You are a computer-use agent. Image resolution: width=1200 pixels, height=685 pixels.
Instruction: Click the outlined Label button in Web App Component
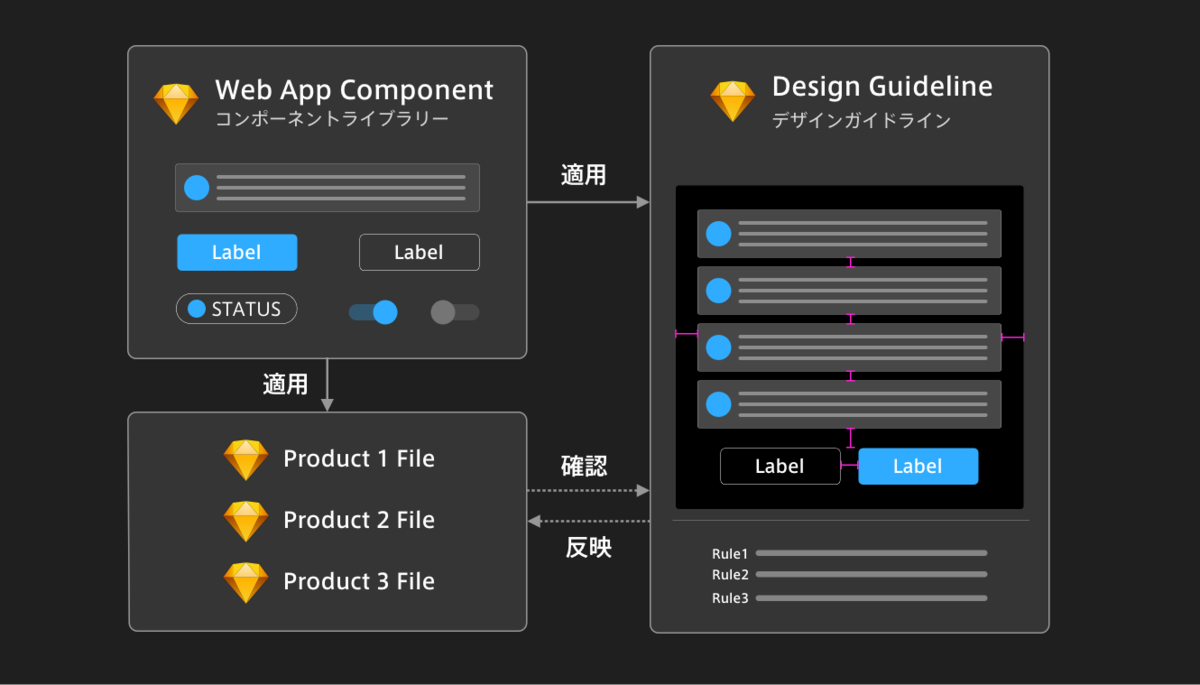tap(419, 252)
